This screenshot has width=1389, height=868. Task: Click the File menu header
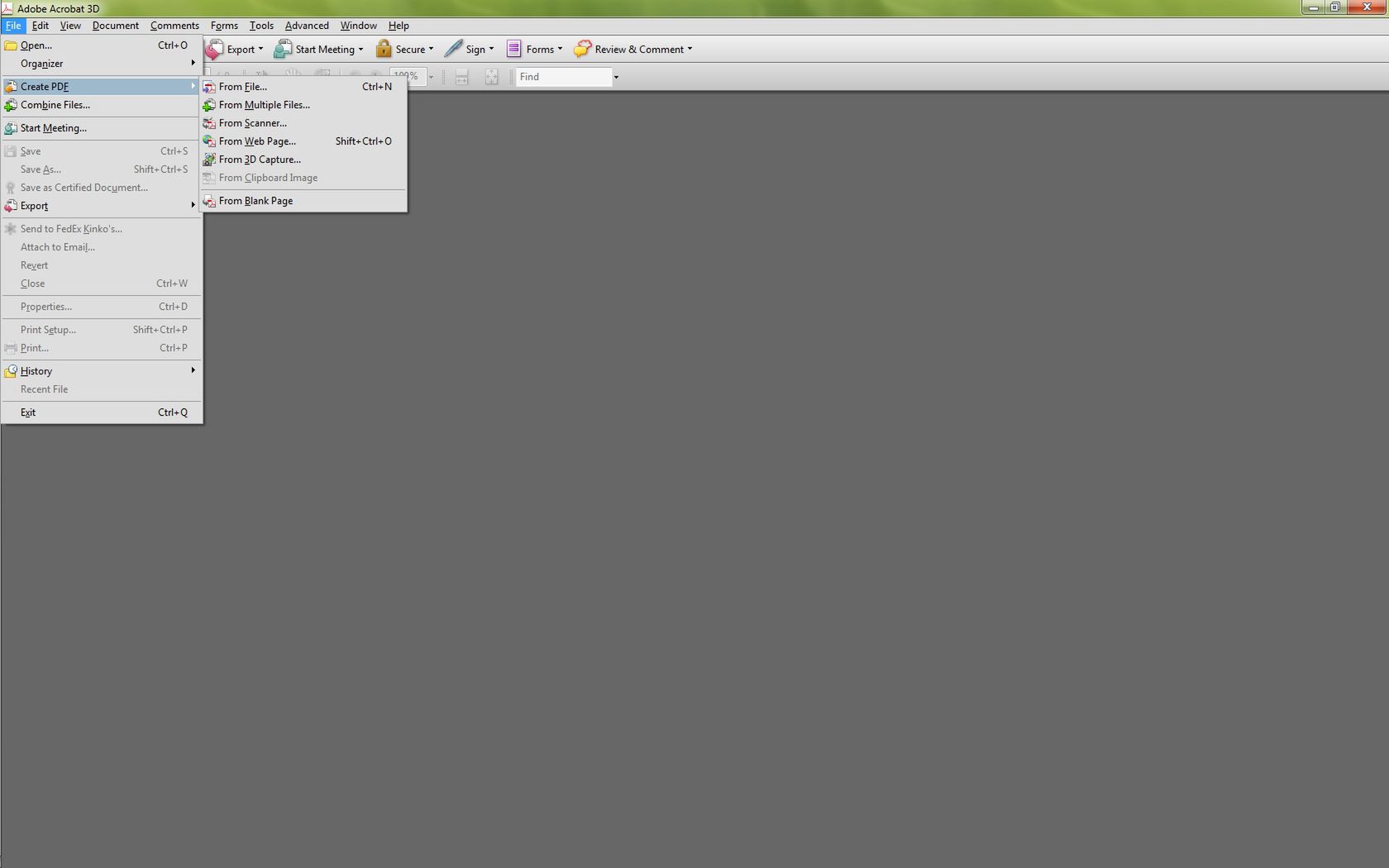click(x=13, y=26)
